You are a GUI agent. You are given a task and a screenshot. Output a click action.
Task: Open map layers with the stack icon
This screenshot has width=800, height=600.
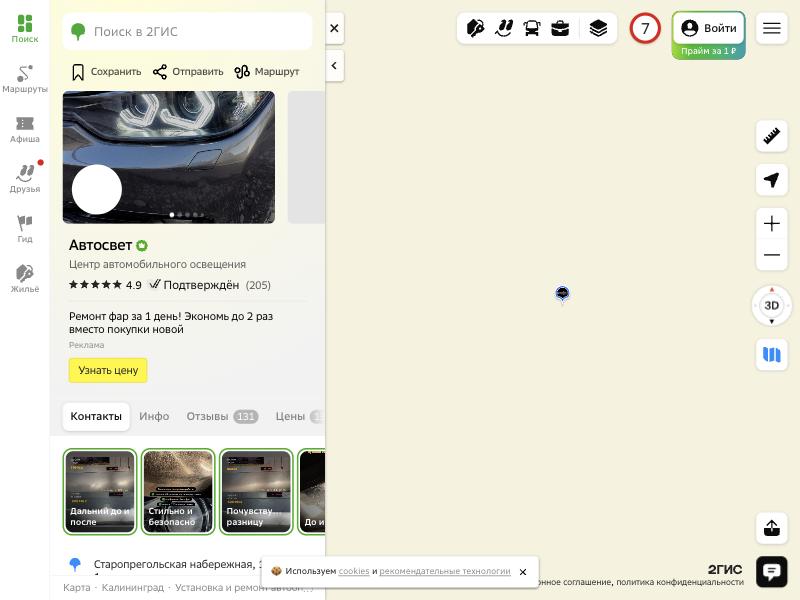point(598,28)
